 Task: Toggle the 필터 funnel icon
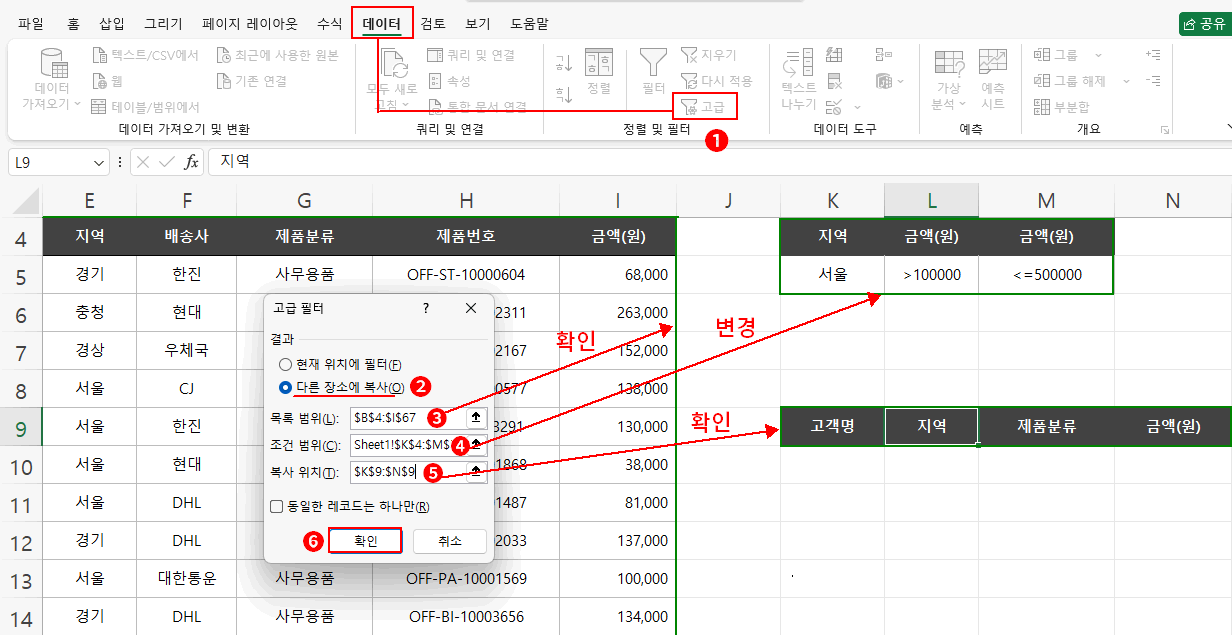point(654,62)
